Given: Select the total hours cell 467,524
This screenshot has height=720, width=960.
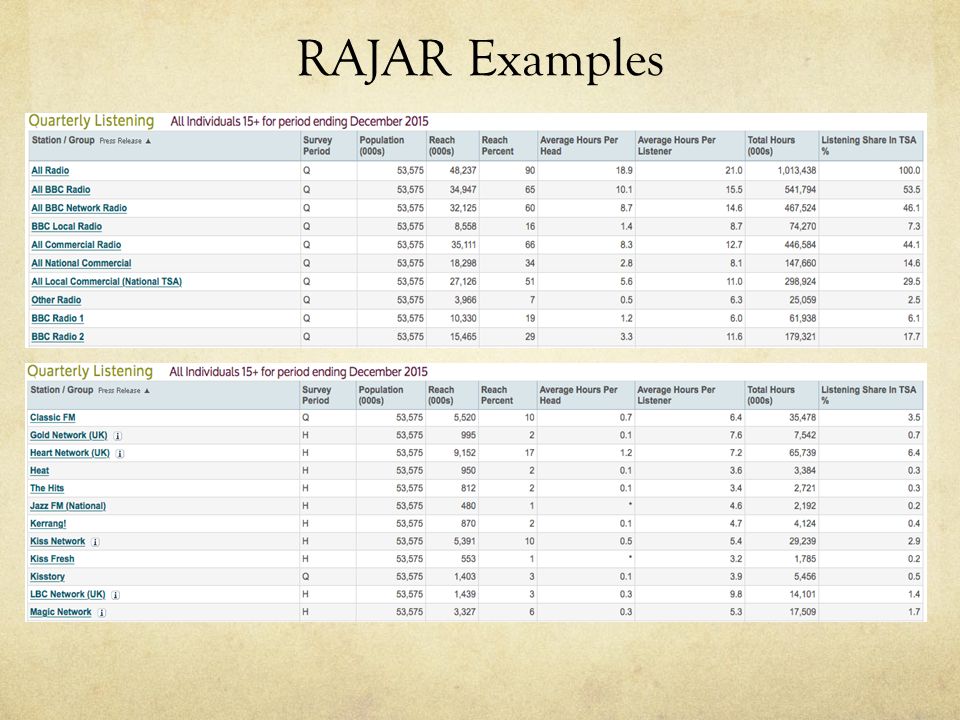Looking at the screenshot, I should click(x=800, y=208).
